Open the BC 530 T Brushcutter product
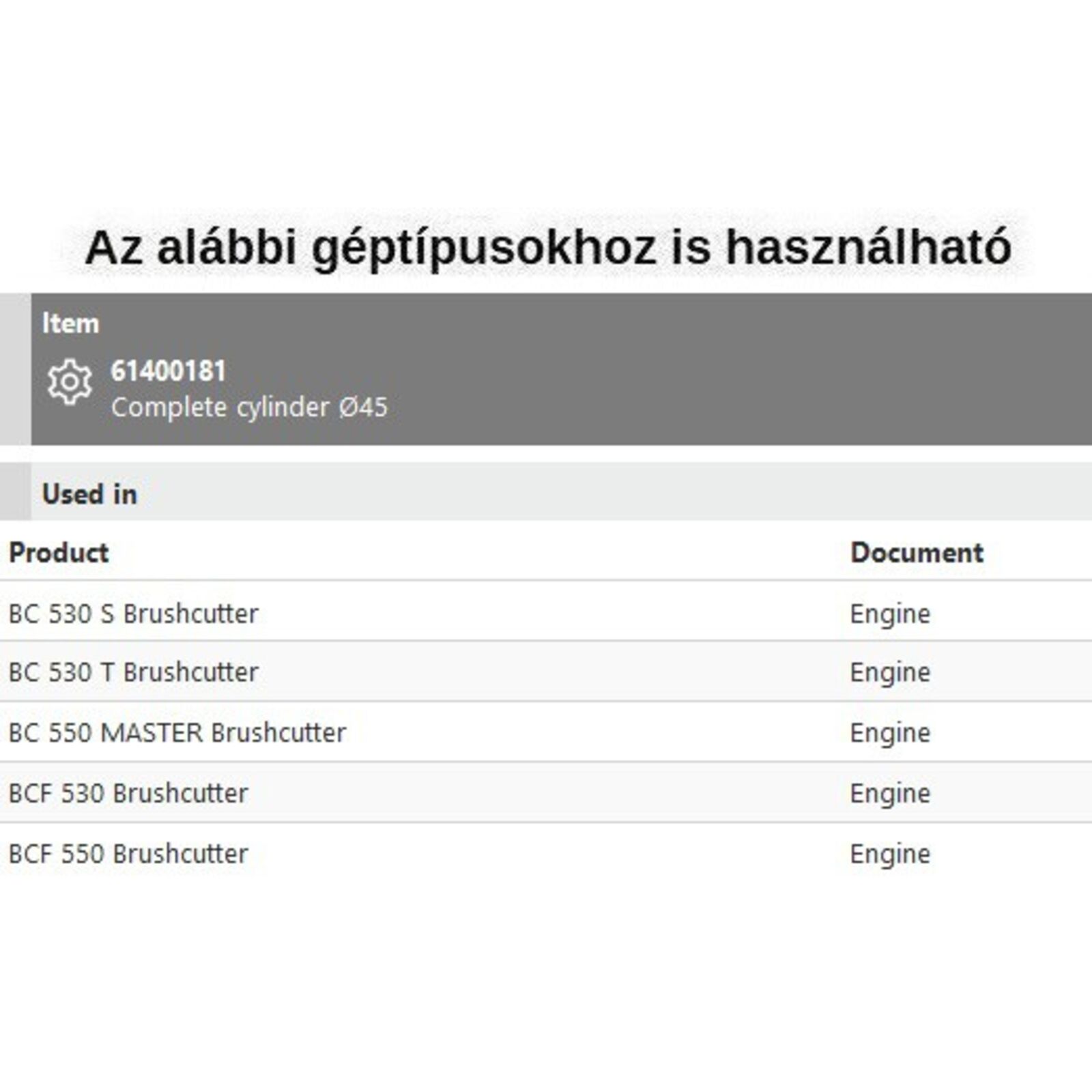Image resolution: width=1092 pixels, height=1092 pixels. pos(133,672)
